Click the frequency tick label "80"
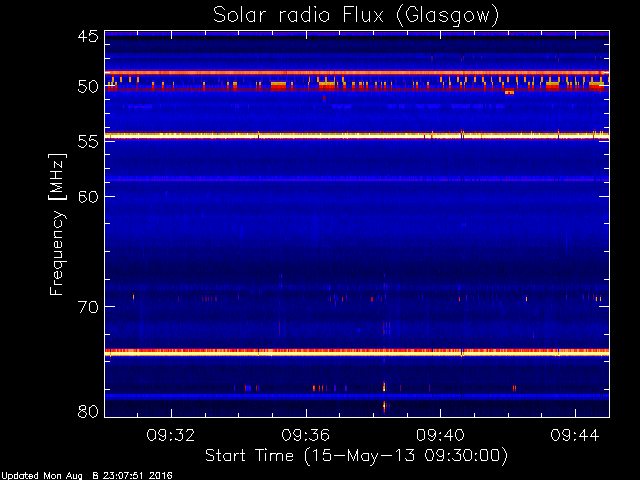Image resolution: width=640 pixels, height=480 pixels. (x=88, y=411)
